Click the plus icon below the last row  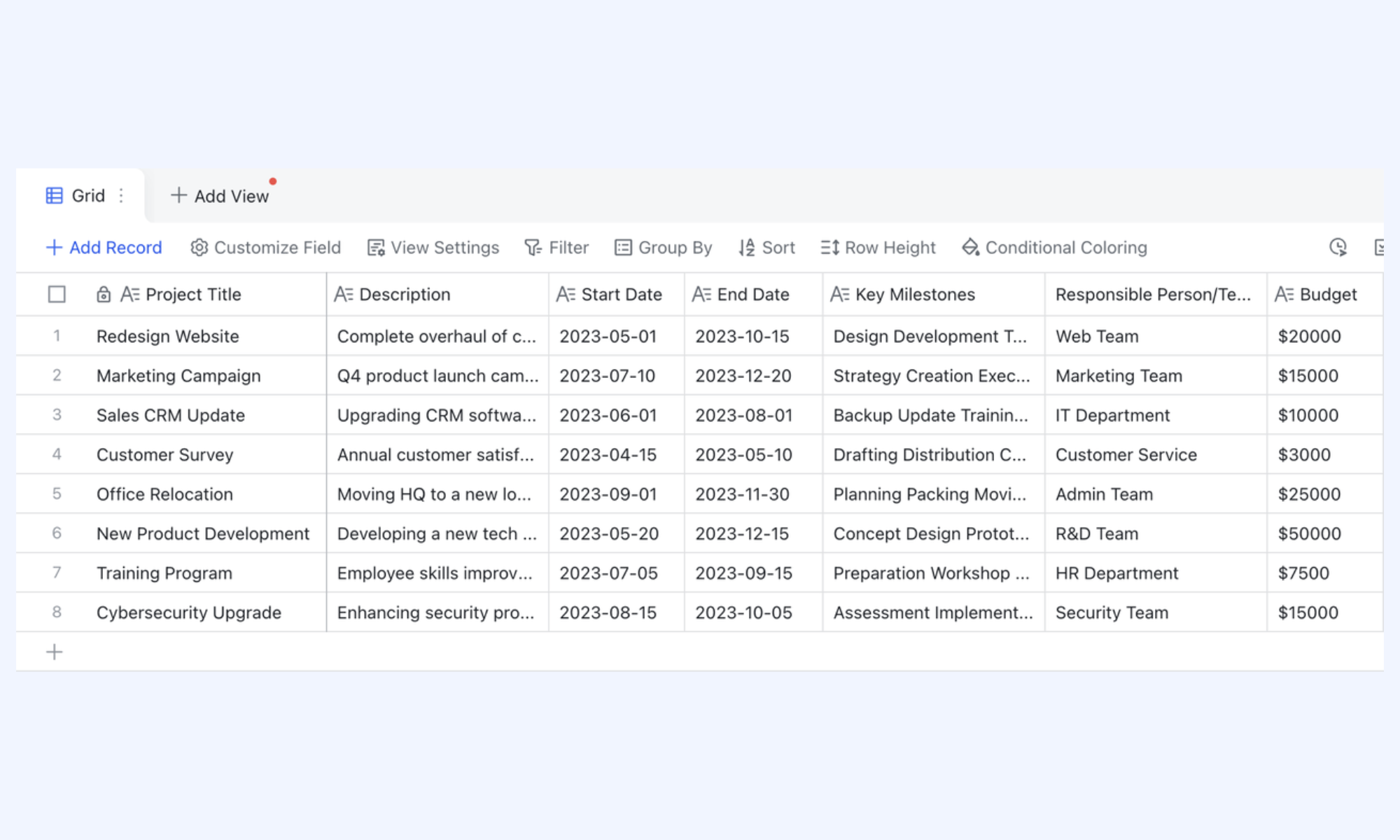pyautogui.click(x=54, y=652)
